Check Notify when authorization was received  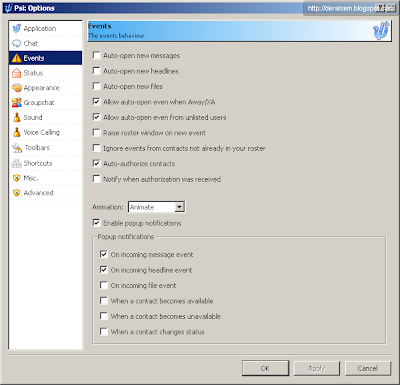coord(96,179)
